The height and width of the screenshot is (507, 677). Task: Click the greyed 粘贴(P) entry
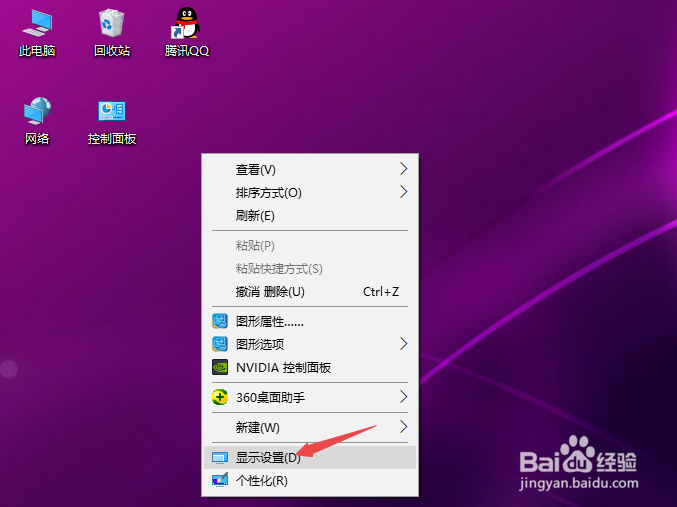coord(310,245)
